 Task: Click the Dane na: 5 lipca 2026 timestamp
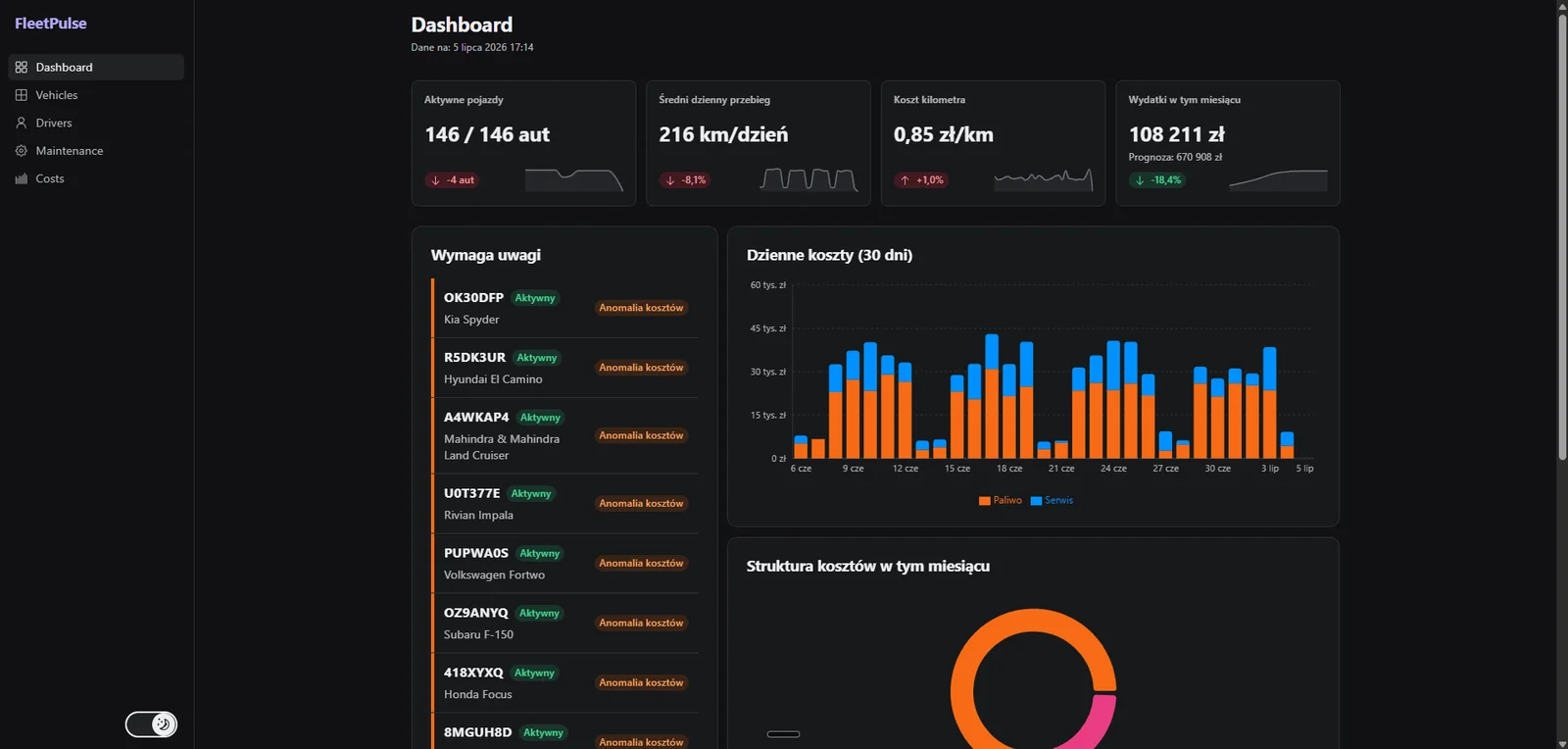pos(472,47)
